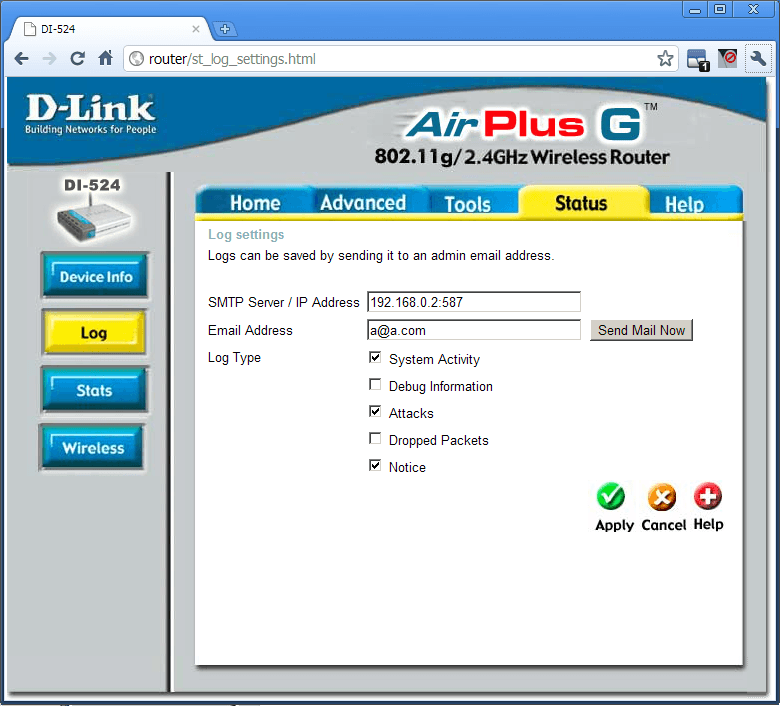This screenshot has width=780, height=706.
Task: Click the D-Link logo
Action: pyautogui.click(x=91, y=114)
